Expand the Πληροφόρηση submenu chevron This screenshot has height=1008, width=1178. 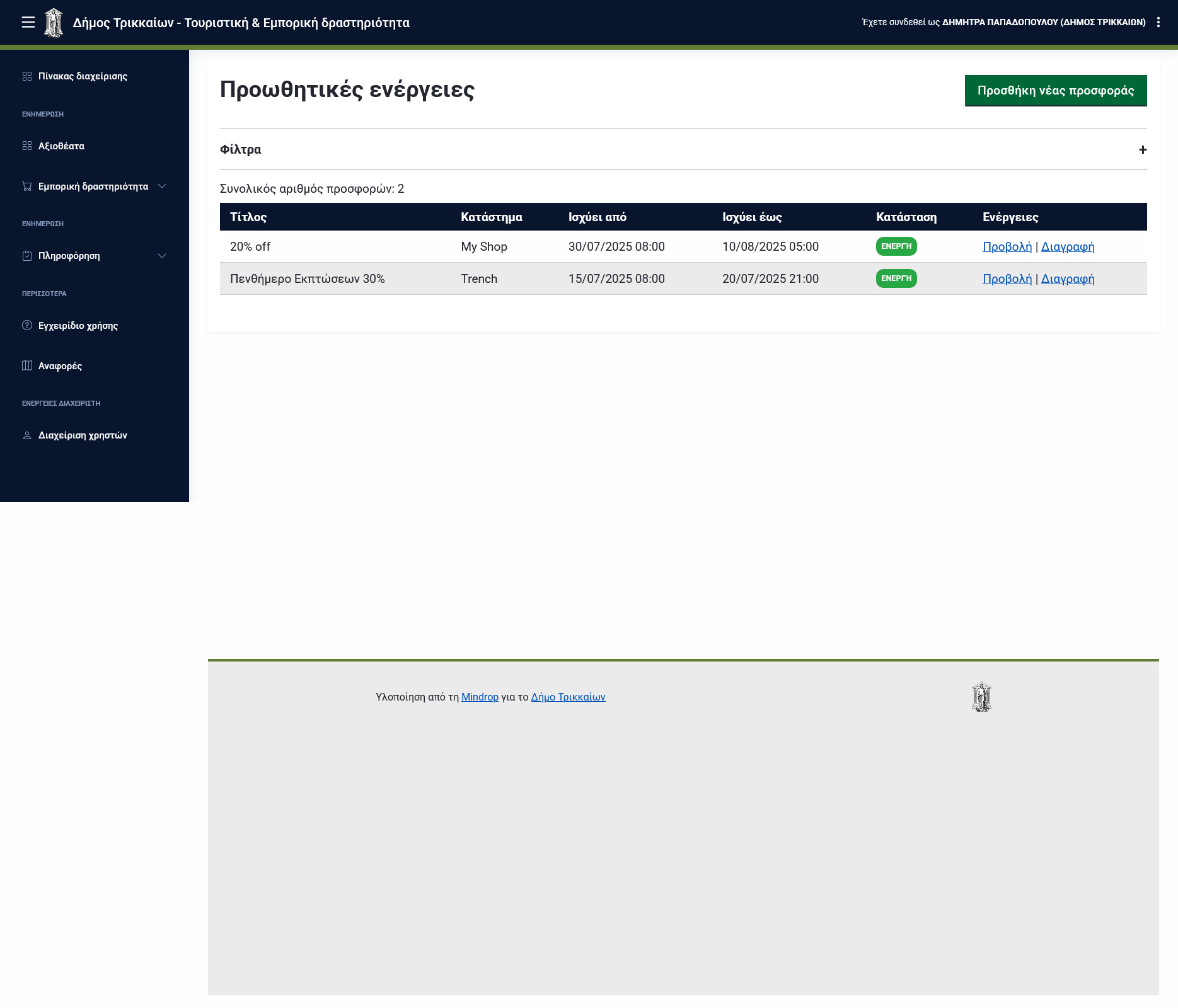coord(162,256)
